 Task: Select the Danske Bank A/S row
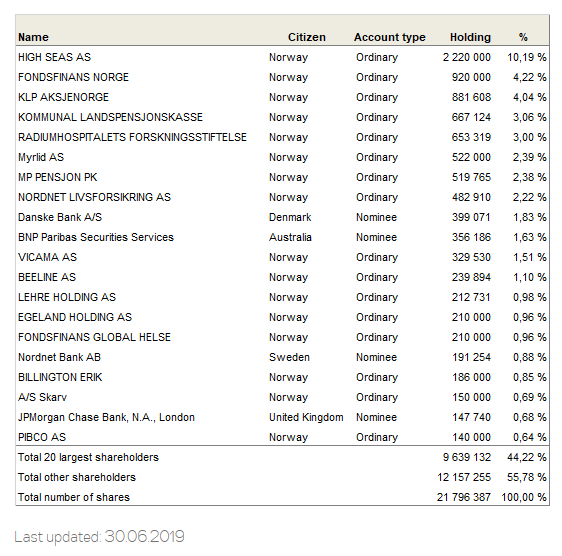coord(282,217)
